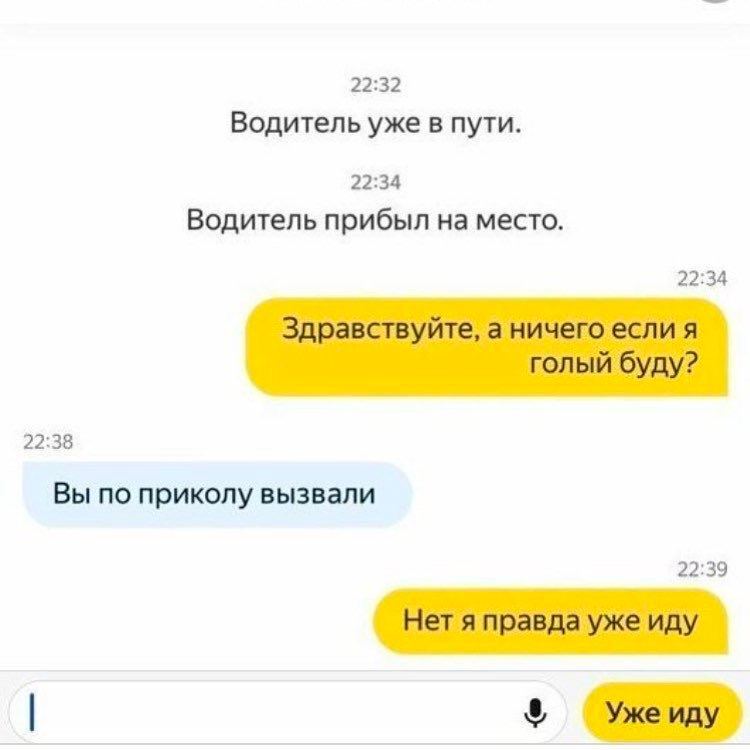The width and height of the screenshot is (750, 750).
Task: Select the driver's "Вы по приколу вызвали" bubble
Action: tap(217, 494)
